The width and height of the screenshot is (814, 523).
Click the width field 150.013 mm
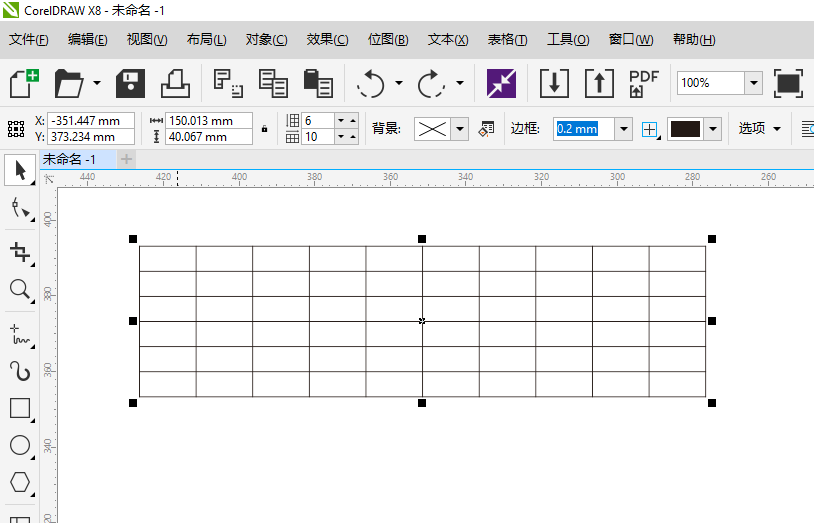click(209, 120)
